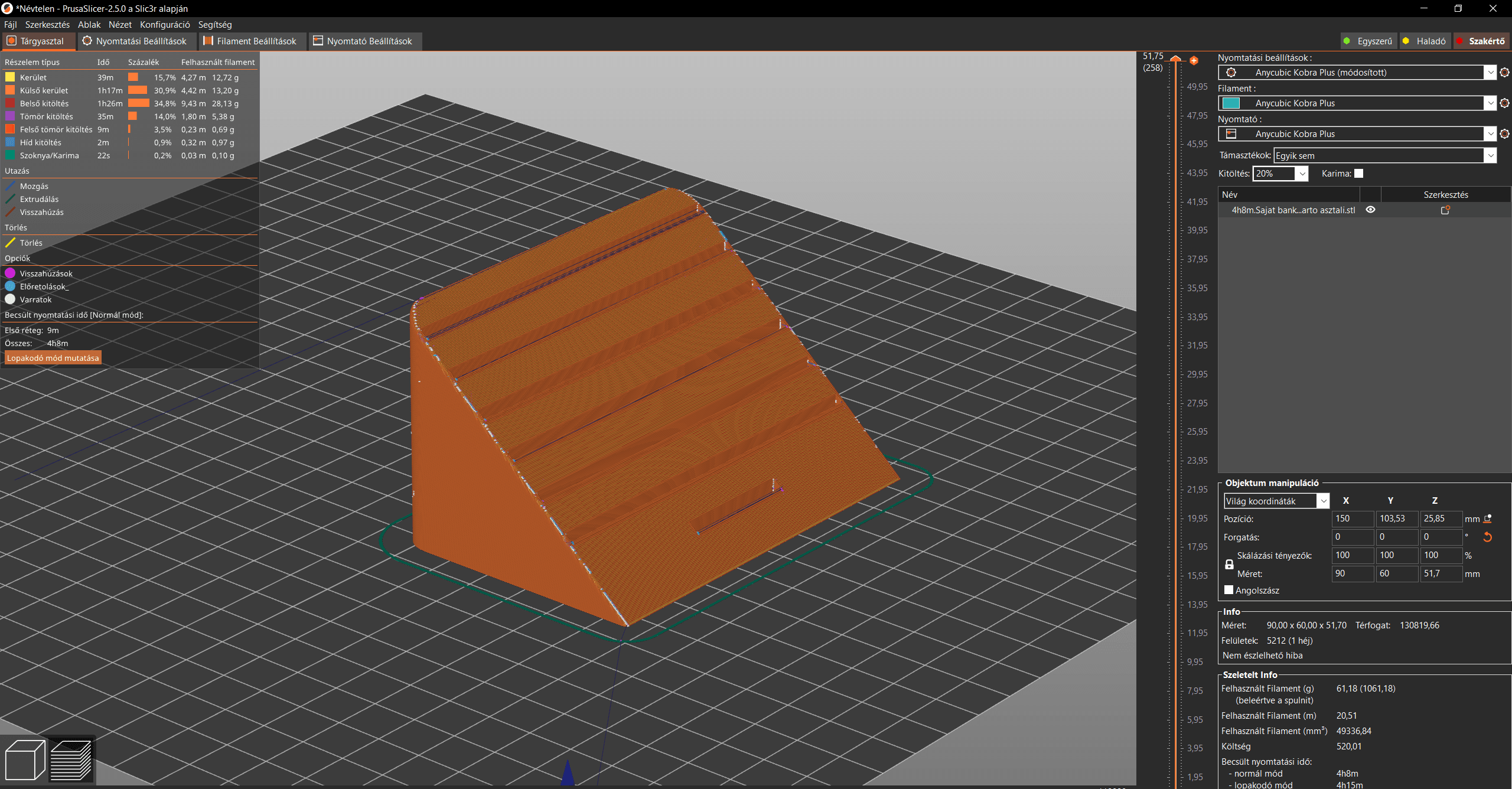This screenshot has width=1512, height=789.
Task: Toggle Tömör kitöltés purple swatch
Action: [10, 116]
